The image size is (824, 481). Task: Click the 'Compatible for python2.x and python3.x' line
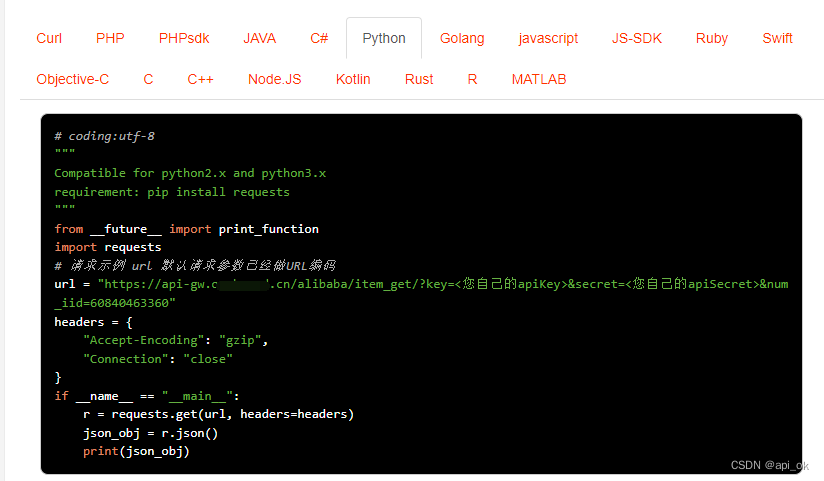(x=190, y=173)
